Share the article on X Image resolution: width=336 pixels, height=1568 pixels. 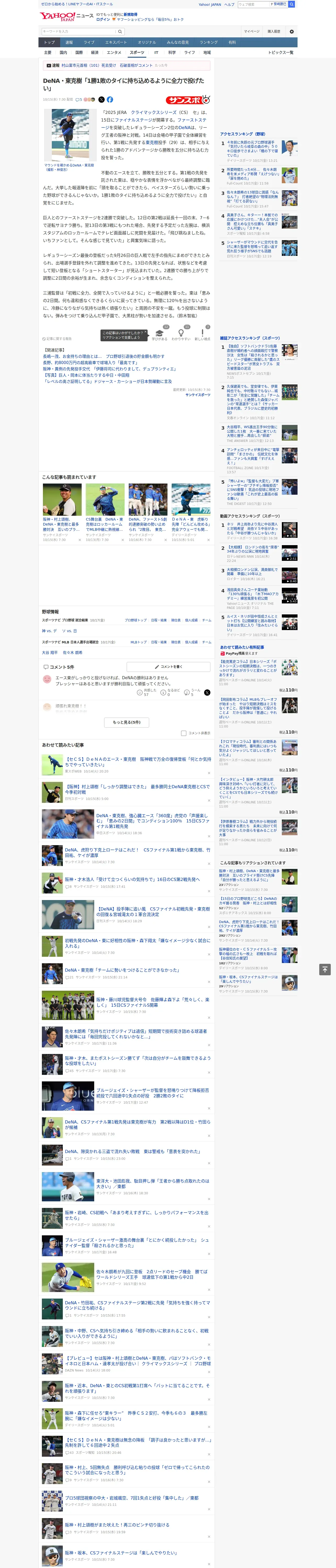click(101, 99)
